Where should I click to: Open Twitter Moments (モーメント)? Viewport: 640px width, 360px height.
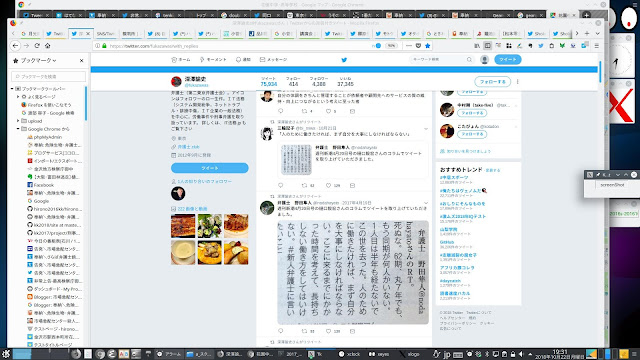click(x=213, y=60)
